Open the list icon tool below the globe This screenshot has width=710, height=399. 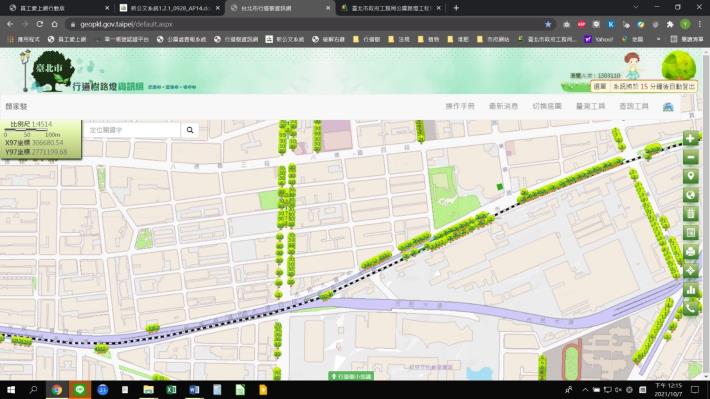(x=690, y=214)
